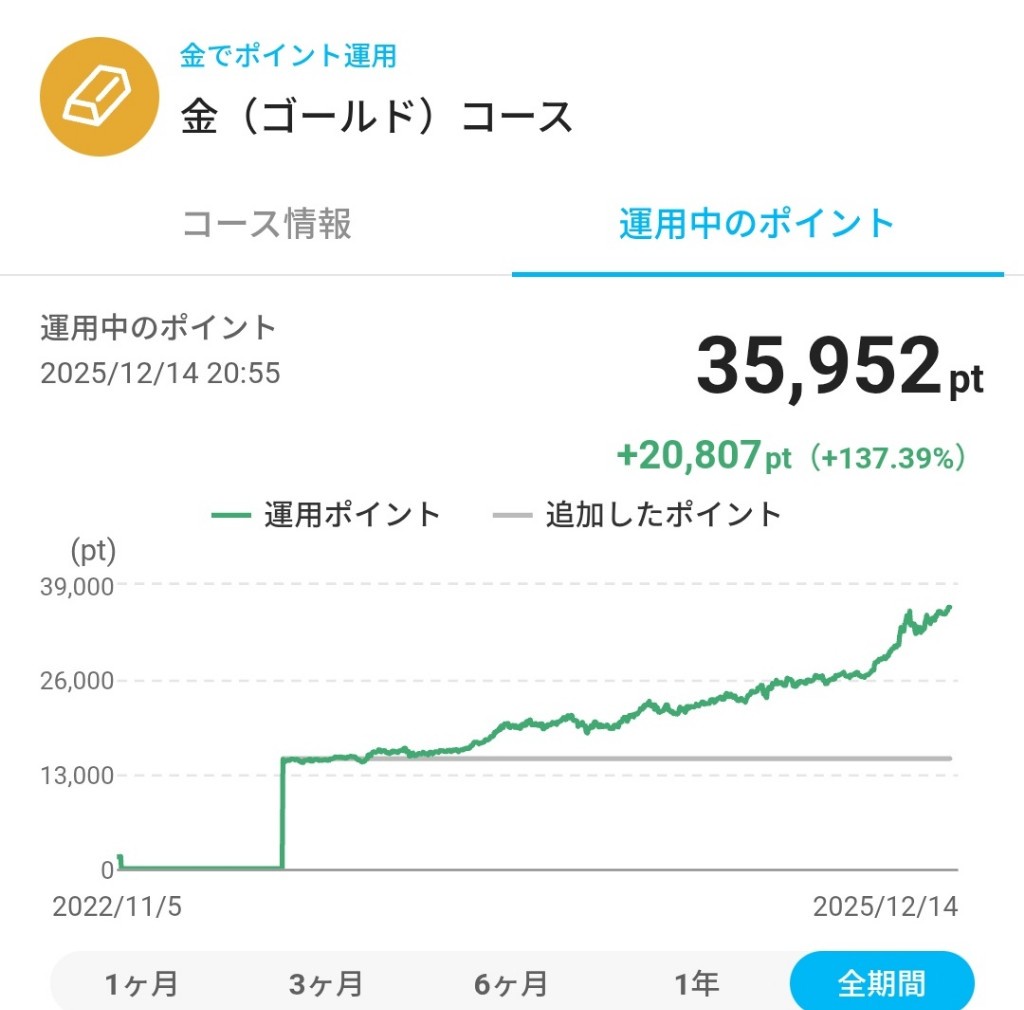Tap the 13,000 y-axis label
This screenshot has height=1010, width=1024.
point(78,775)
